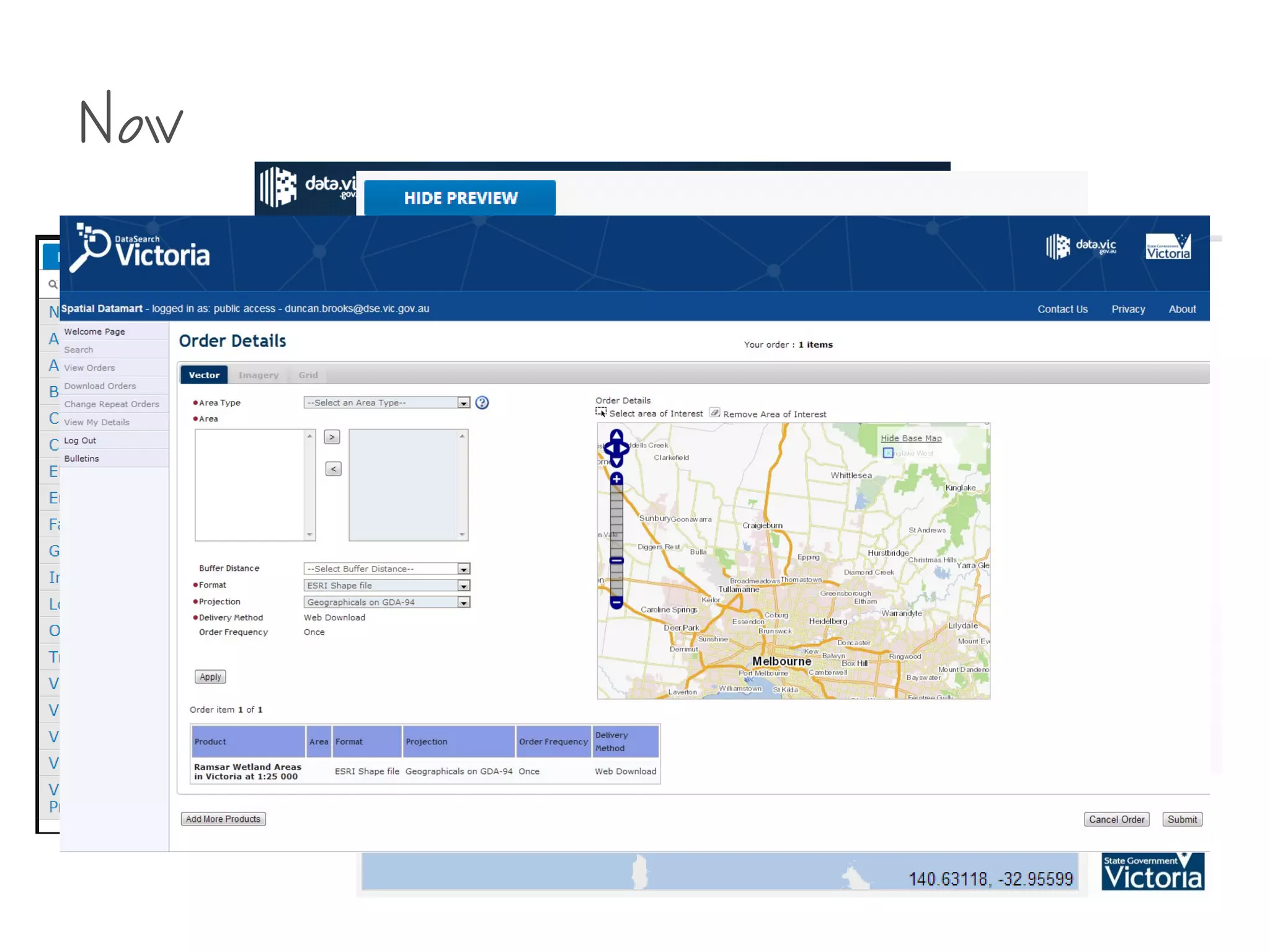This screenshot has height=952, width=1270.
Task: Click the map pan up arrow
Action: 616,434
